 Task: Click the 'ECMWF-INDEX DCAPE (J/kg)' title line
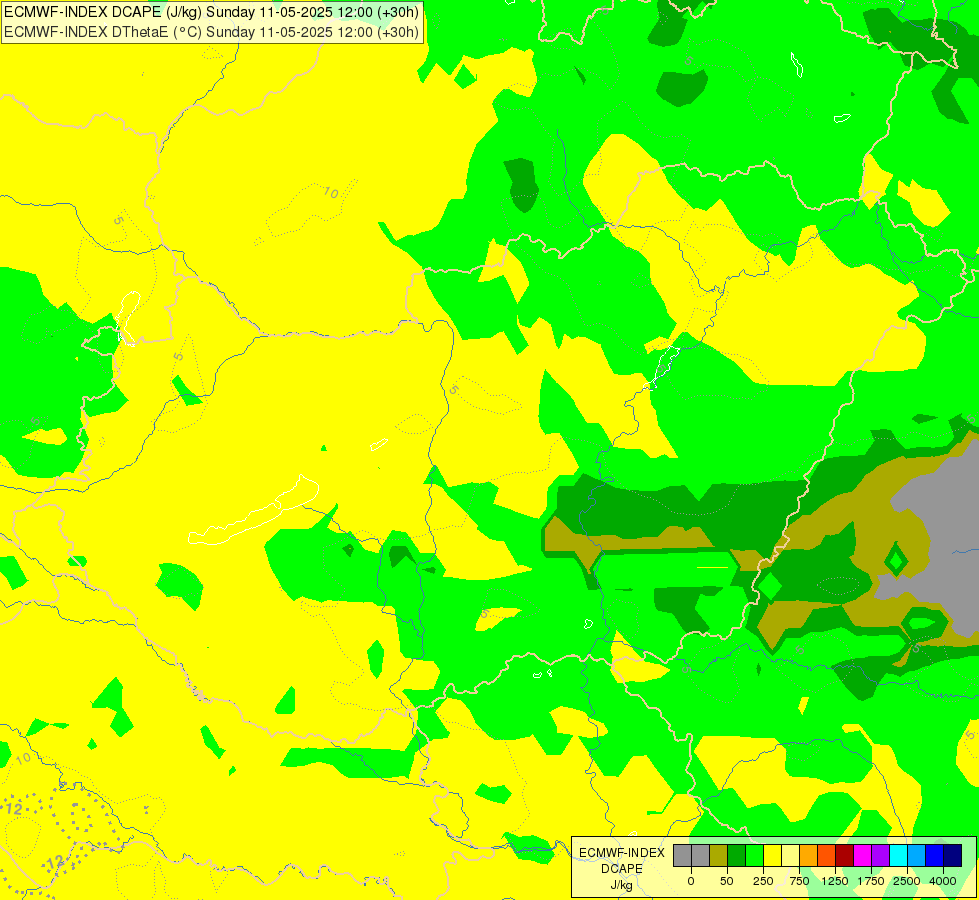point(211,12)
